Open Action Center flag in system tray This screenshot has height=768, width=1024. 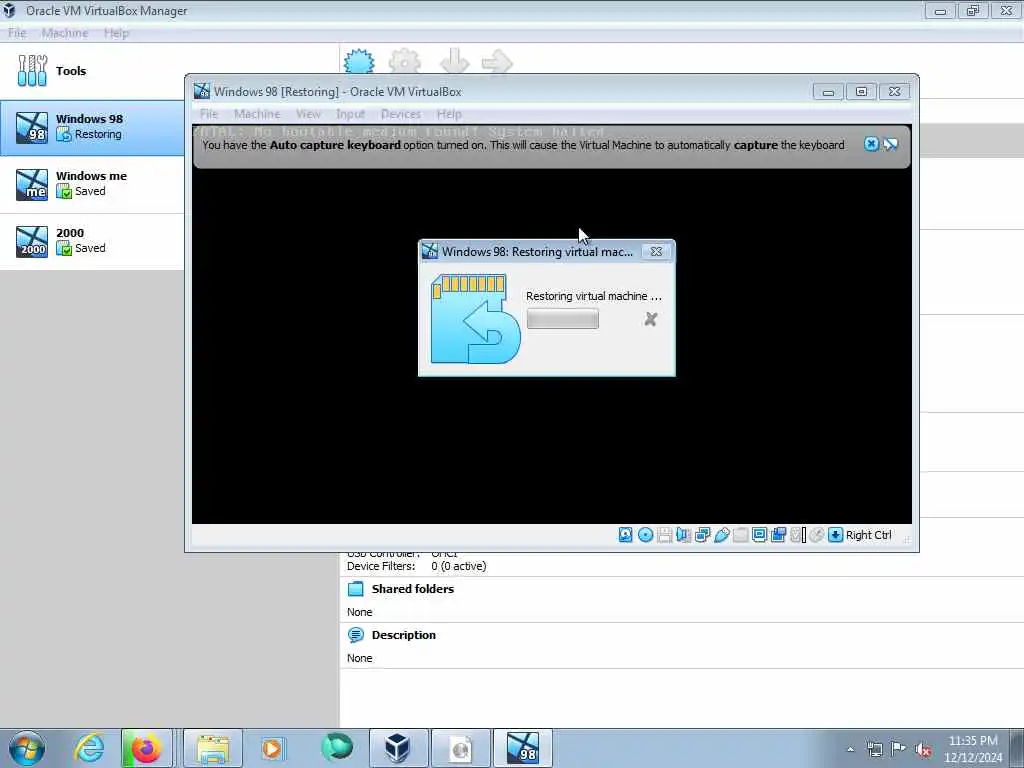(899, 749)
